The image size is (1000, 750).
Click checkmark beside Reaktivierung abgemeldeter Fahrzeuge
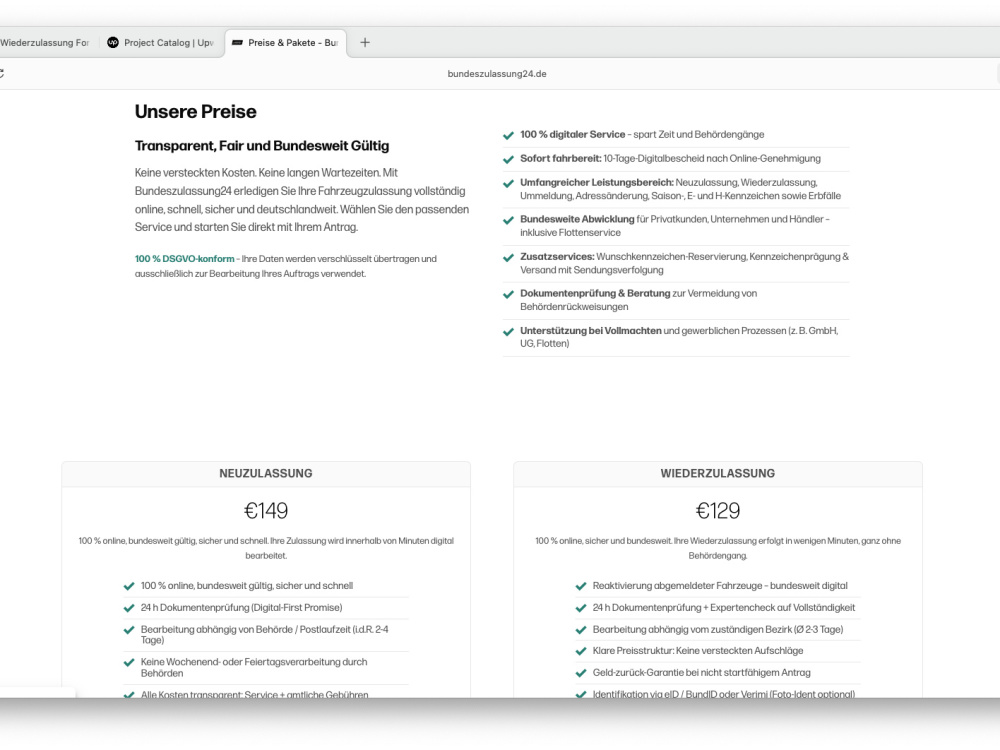(x=580, y=586)
